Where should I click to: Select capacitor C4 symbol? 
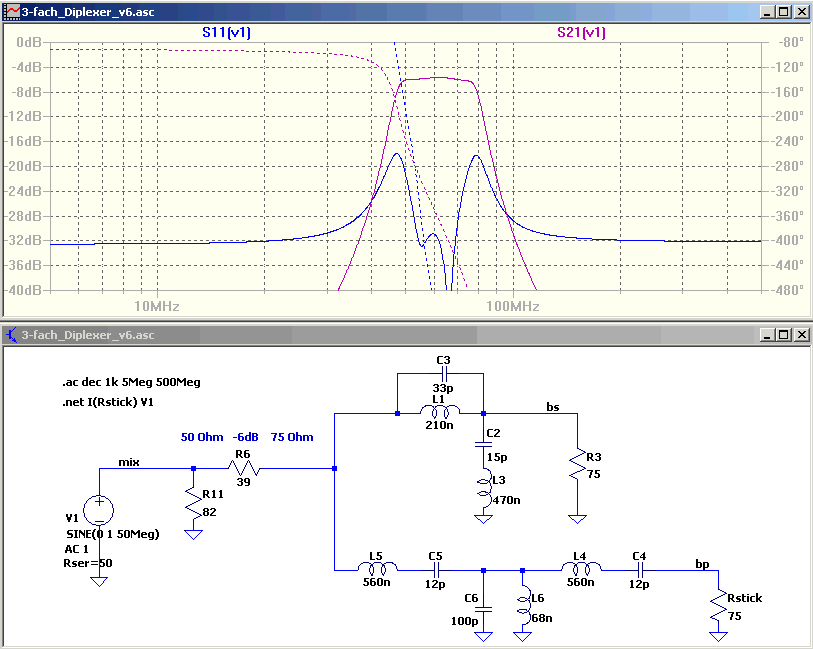(640, 570)
